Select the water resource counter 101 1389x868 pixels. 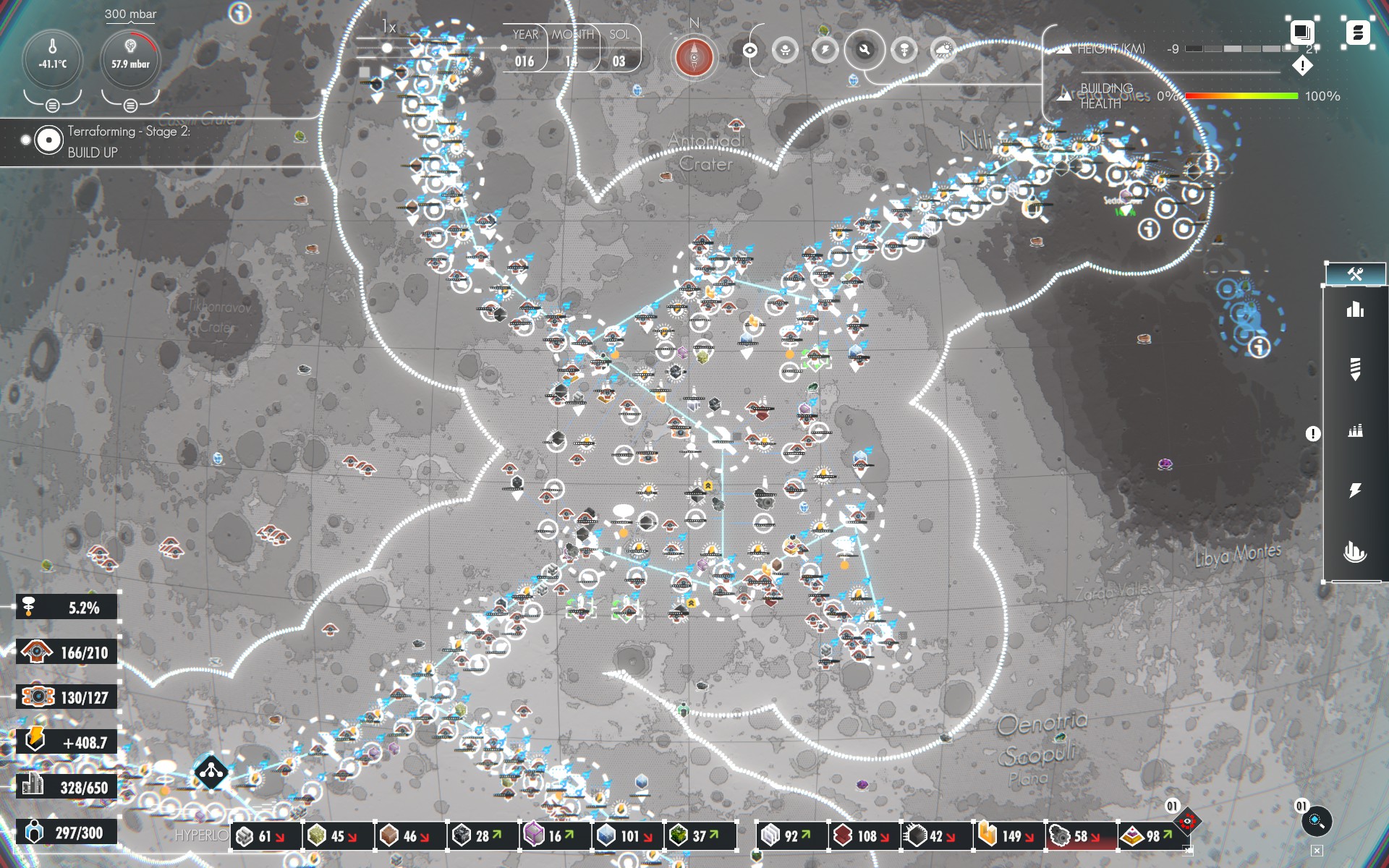tap(626, 836)
